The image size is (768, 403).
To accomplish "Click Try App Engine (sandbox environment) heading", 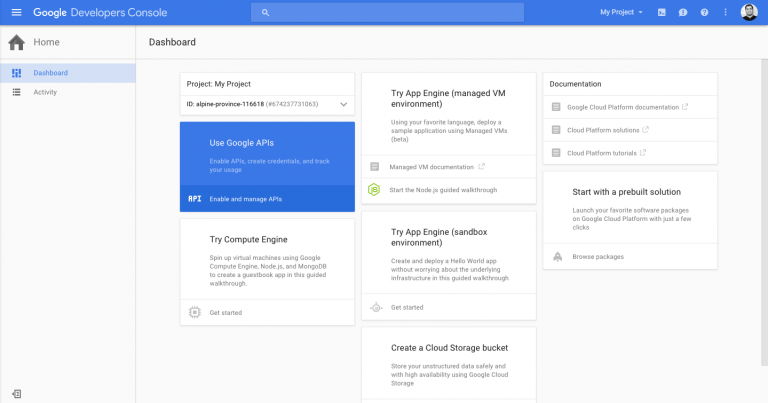I will (439, 237).
